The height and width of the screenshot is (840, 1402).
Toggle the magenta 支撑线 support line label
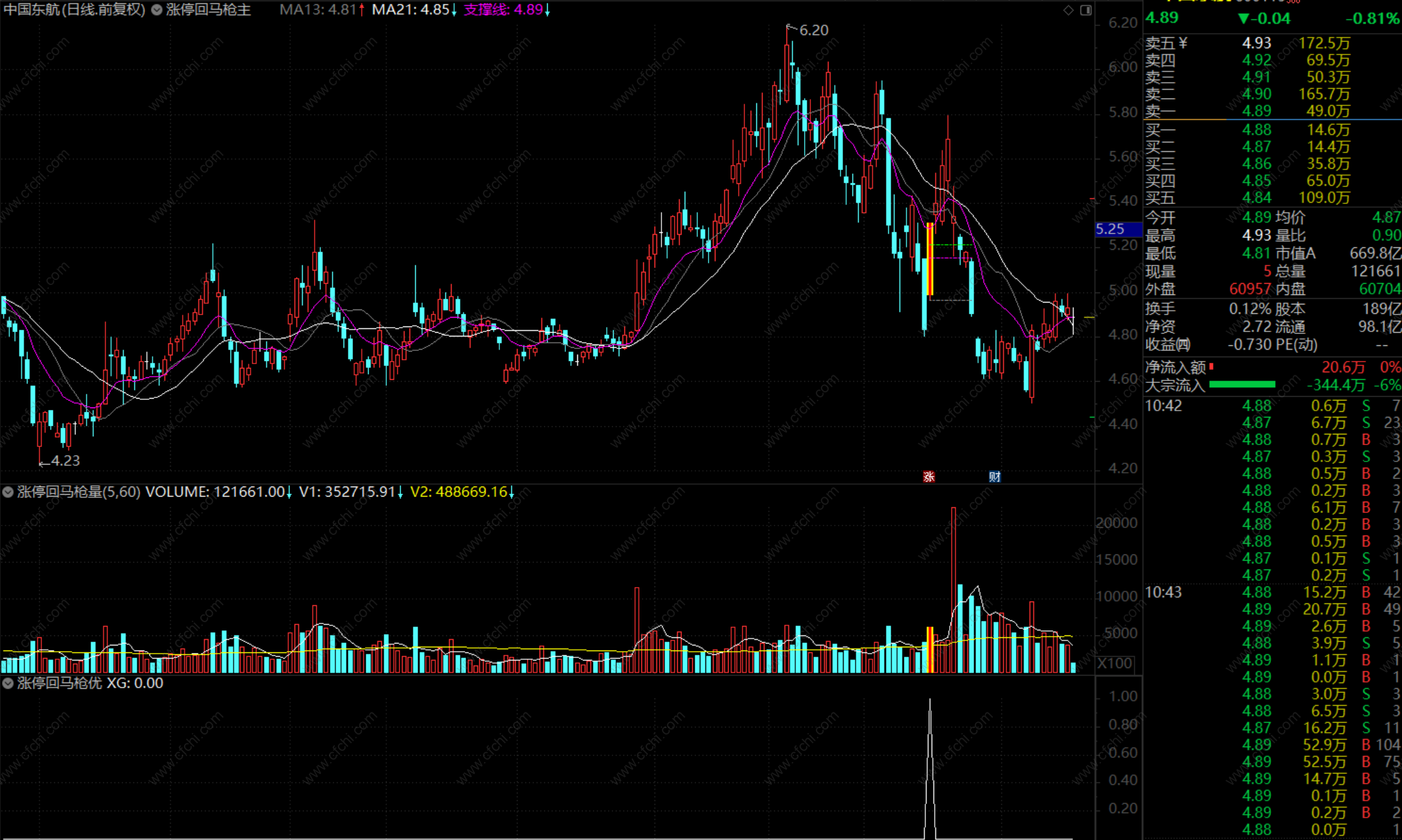tap(506, 10)
